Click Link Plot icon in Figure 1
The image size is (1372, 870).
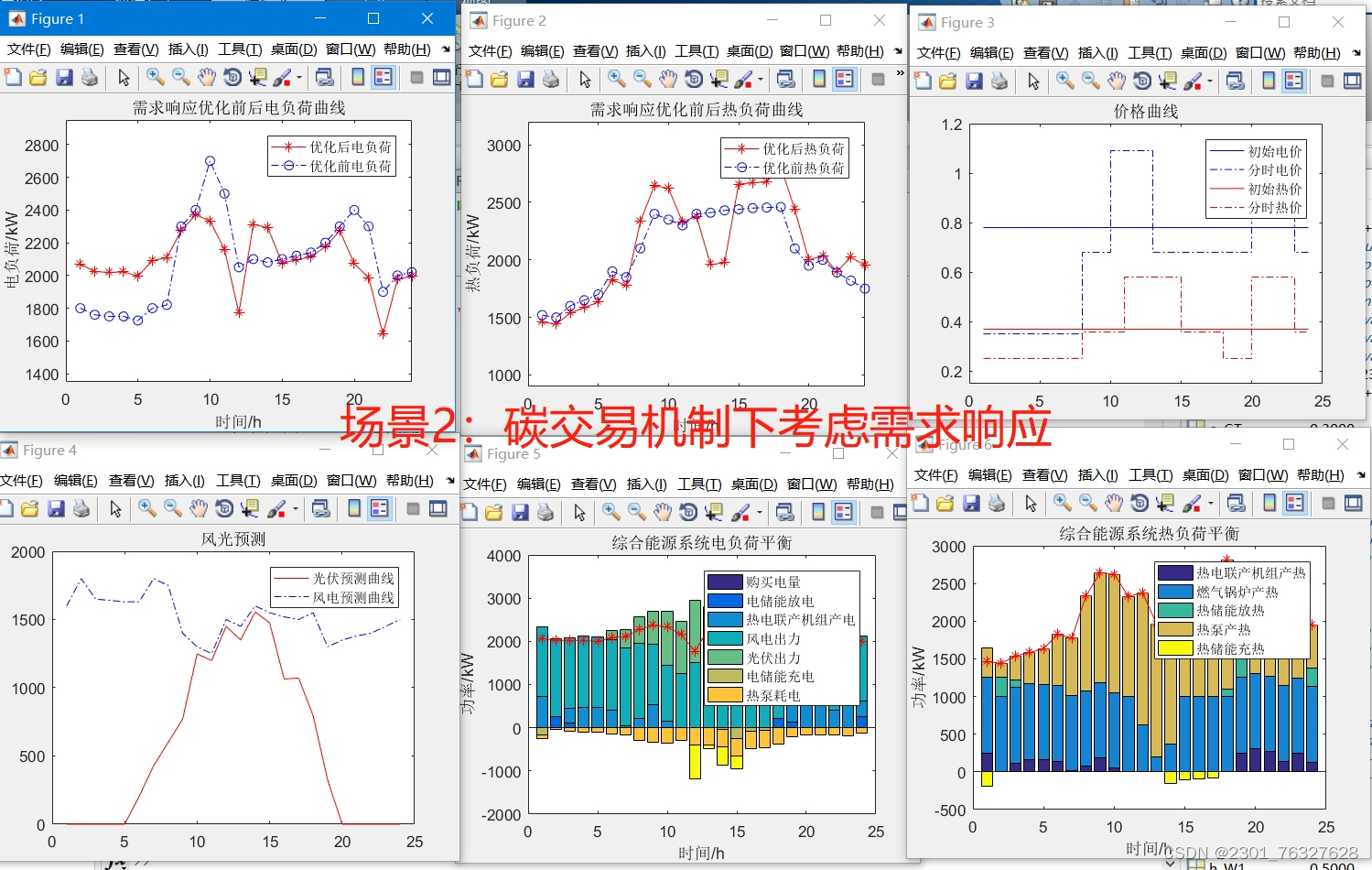(x=324, y=78)
